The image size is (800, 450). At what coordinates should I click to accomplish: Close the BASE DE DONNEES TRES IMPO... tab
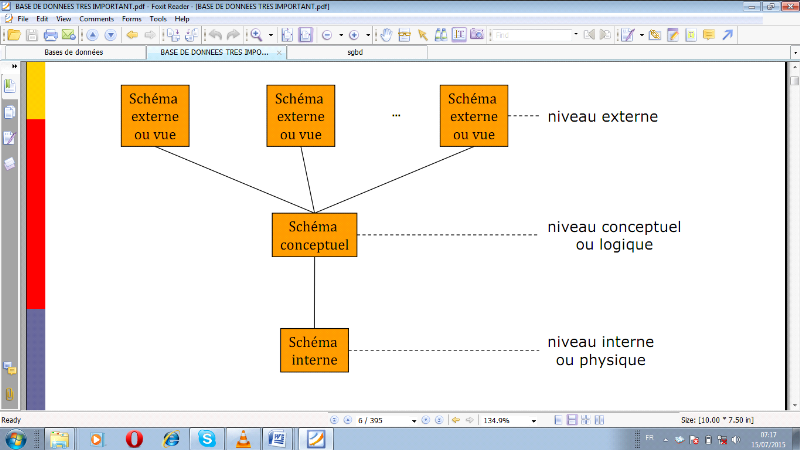click(x=279, y=52)
